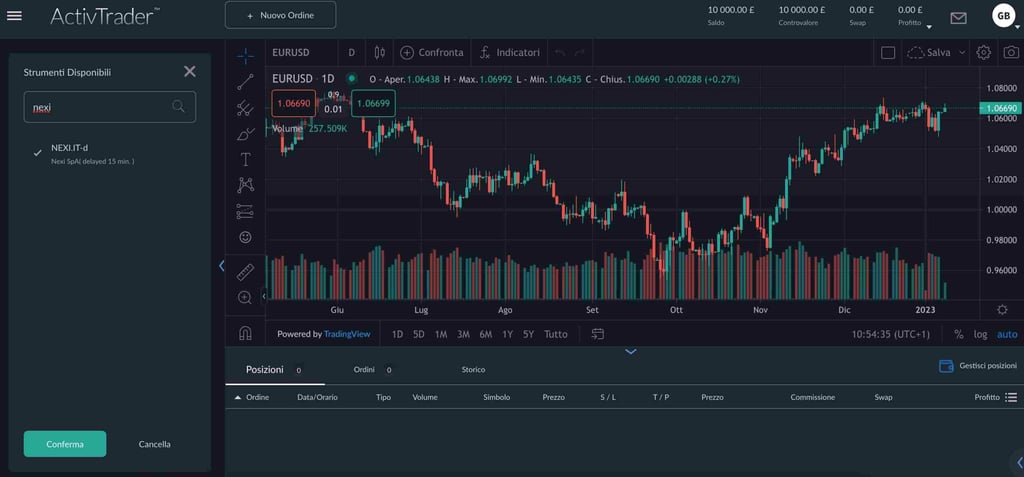This screenshot has width=1024, height=477.
Task: Toggle NEXI.IT-d instrument checkmark
Action: point(37,152)
